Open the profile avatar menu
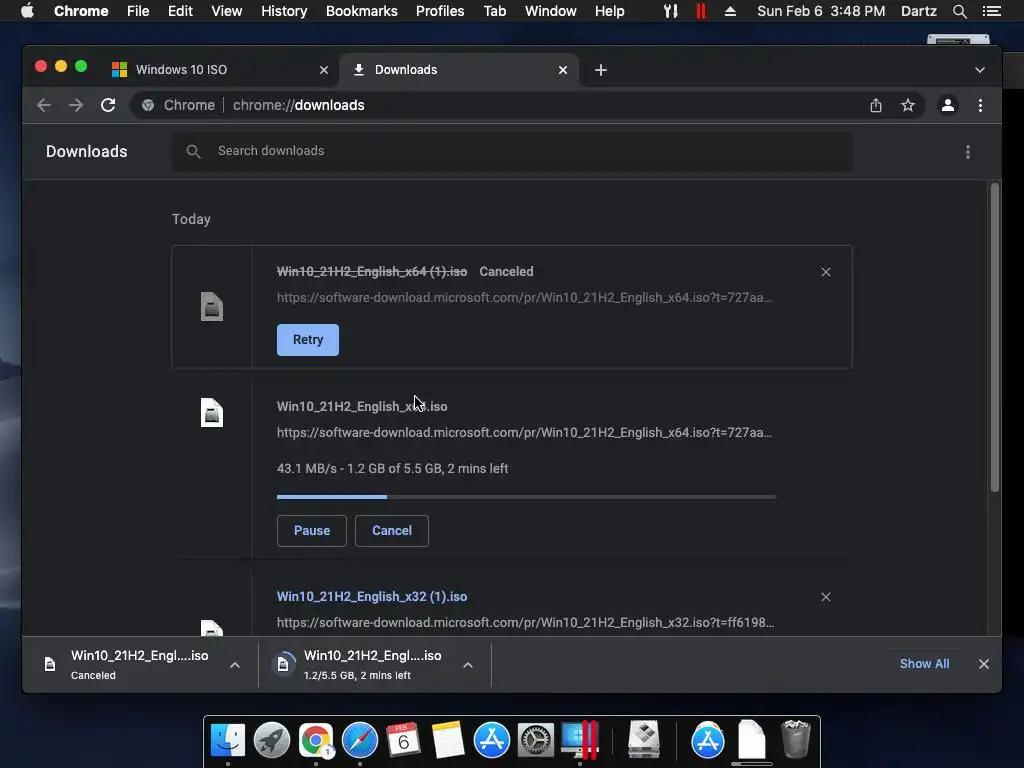1024x768 pixels. (x=948, y=105)
